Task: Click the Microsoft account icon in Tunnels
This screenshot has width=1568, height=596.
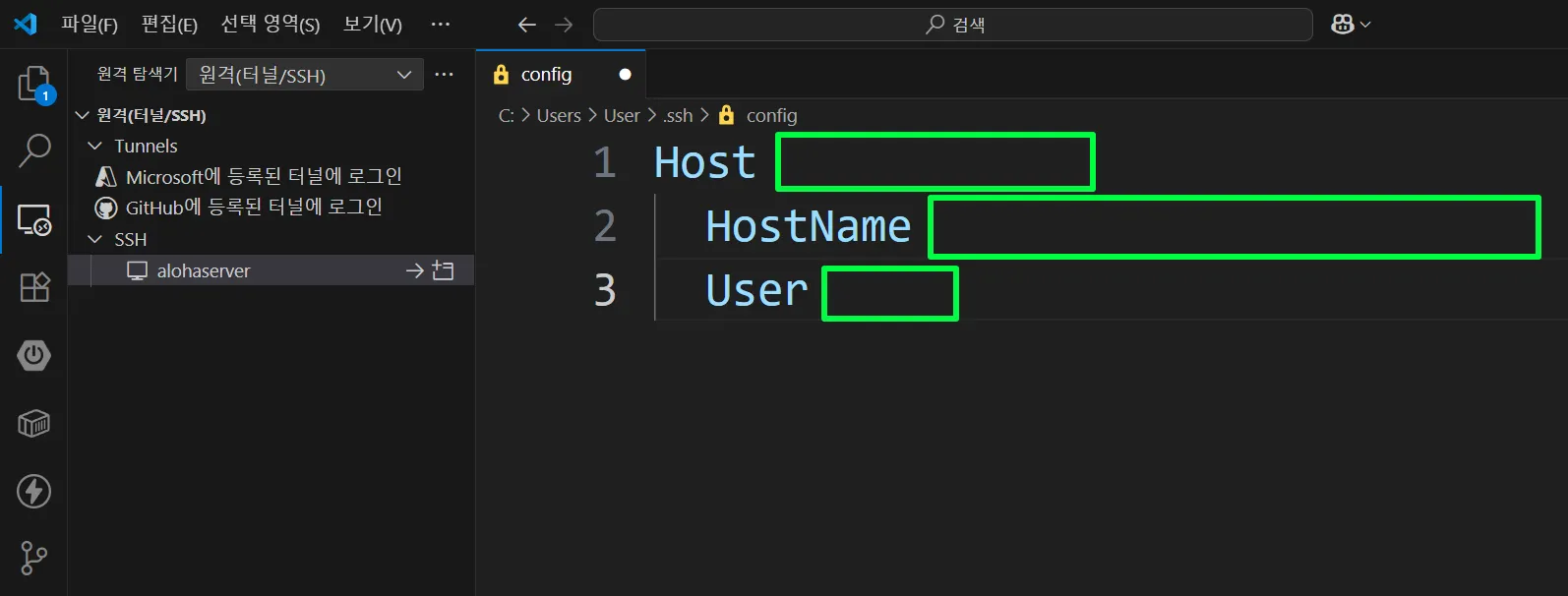Action: (106, 177)
